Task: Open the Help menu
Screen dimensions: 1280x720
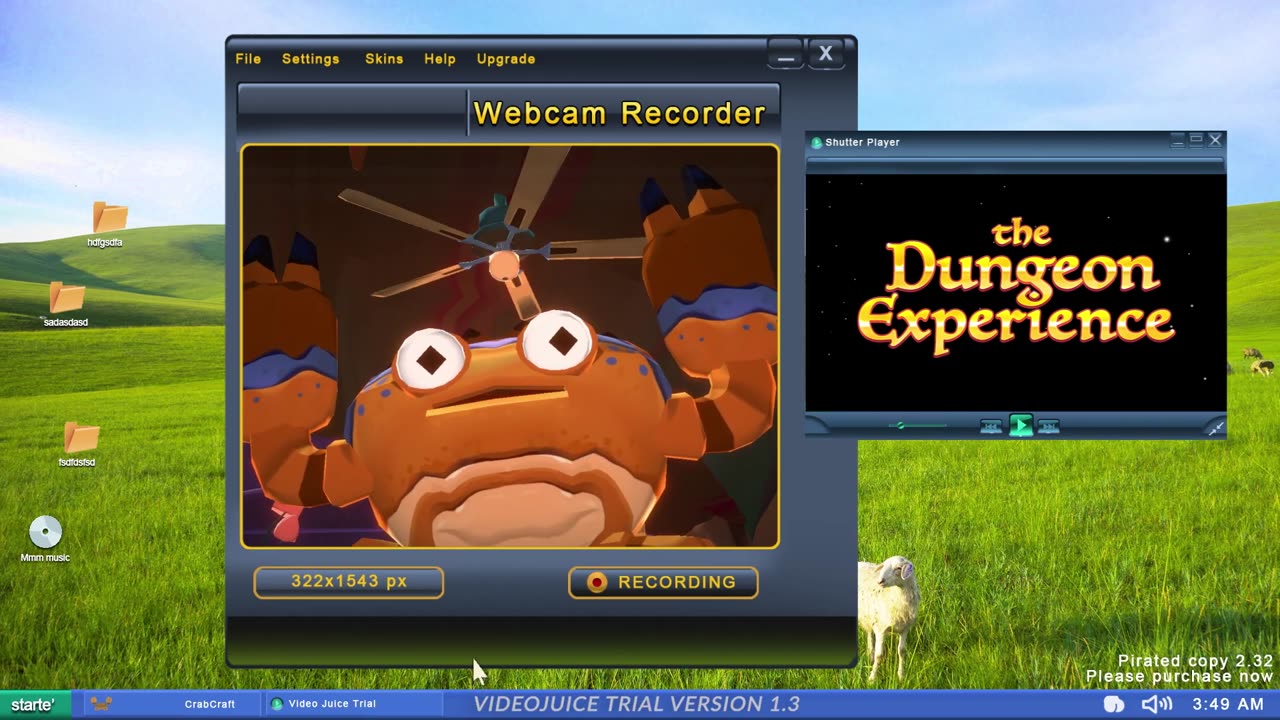Action: click(440, 59)
